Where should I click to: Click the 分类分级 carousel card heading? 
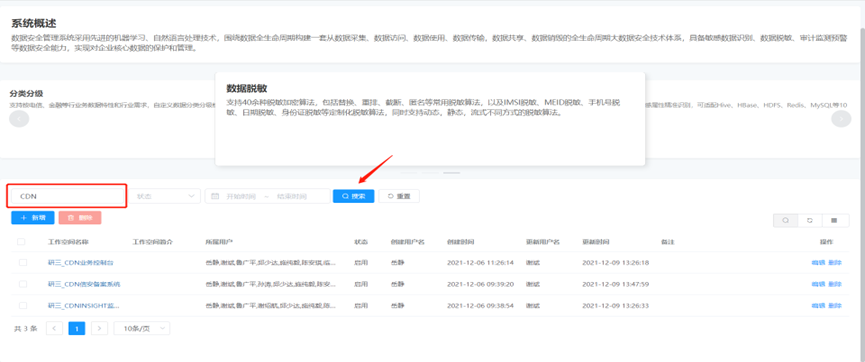pos(26,93)
